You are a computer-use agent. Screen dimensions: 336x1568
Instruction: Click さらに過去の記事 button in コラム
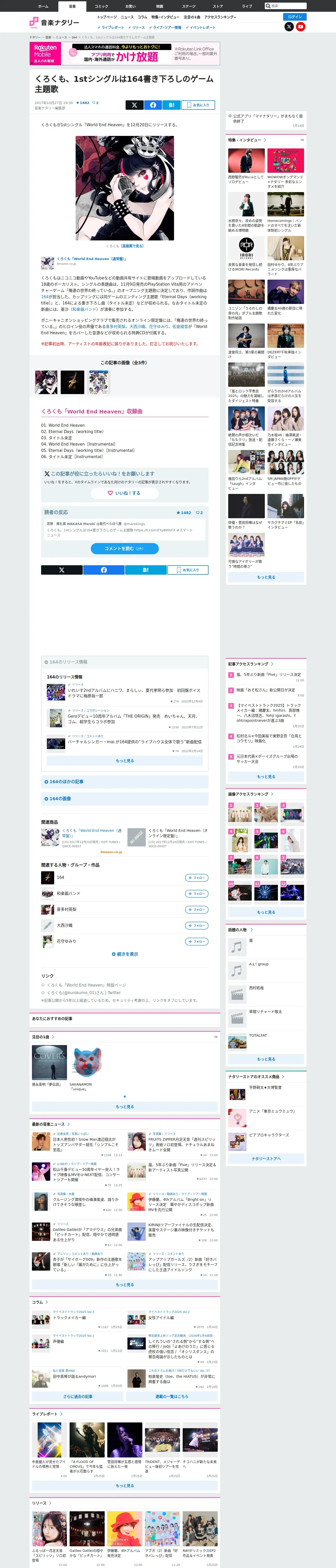tap(77, 1396)
